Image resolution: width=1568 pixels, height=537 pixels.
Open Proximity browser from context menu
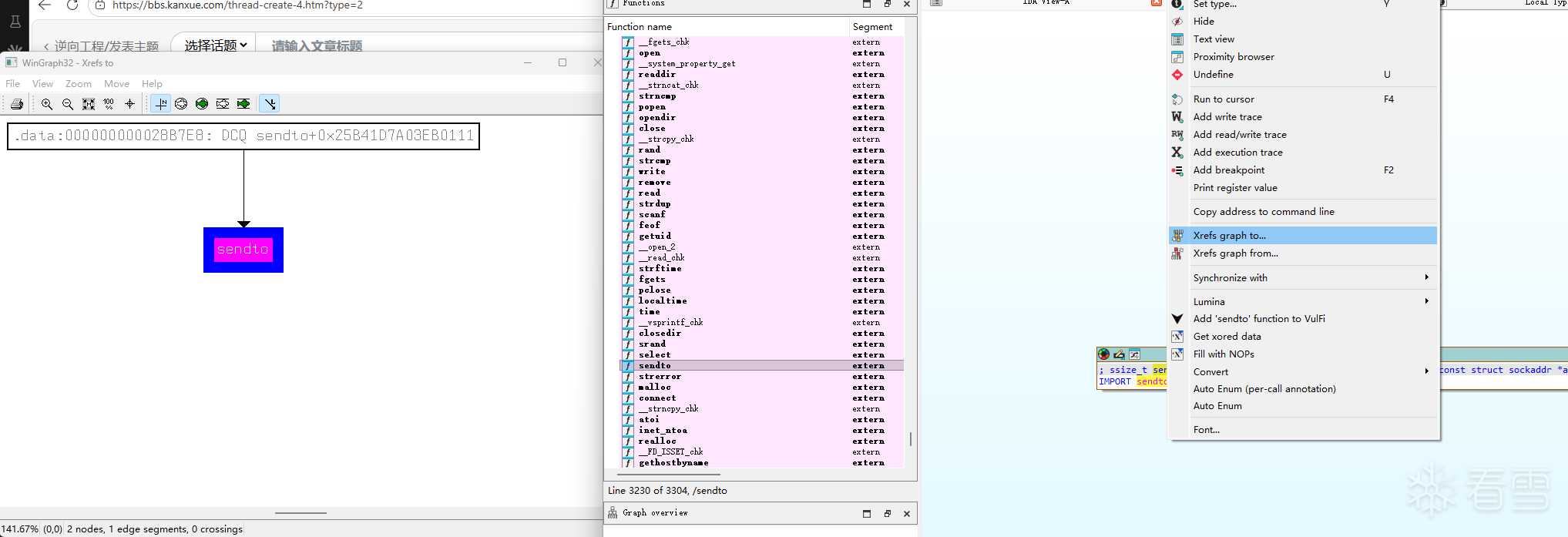(1304, 57)
